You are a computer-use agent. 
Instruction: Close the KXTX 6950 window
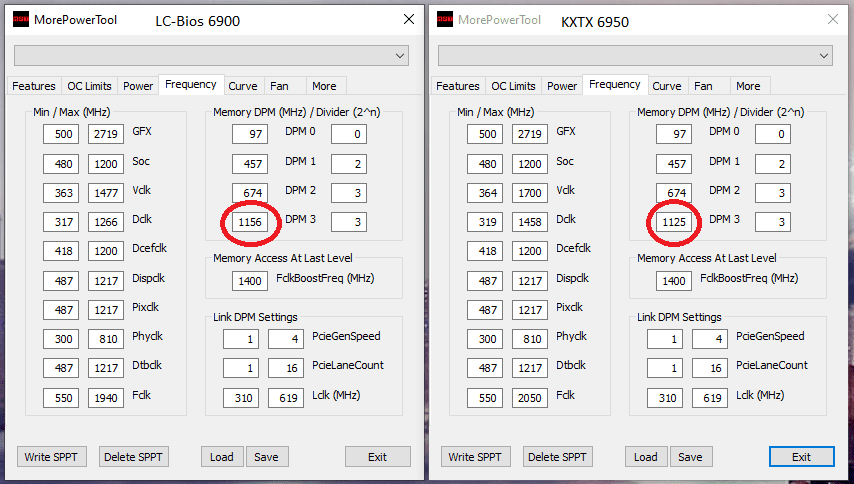pos(833,20)
